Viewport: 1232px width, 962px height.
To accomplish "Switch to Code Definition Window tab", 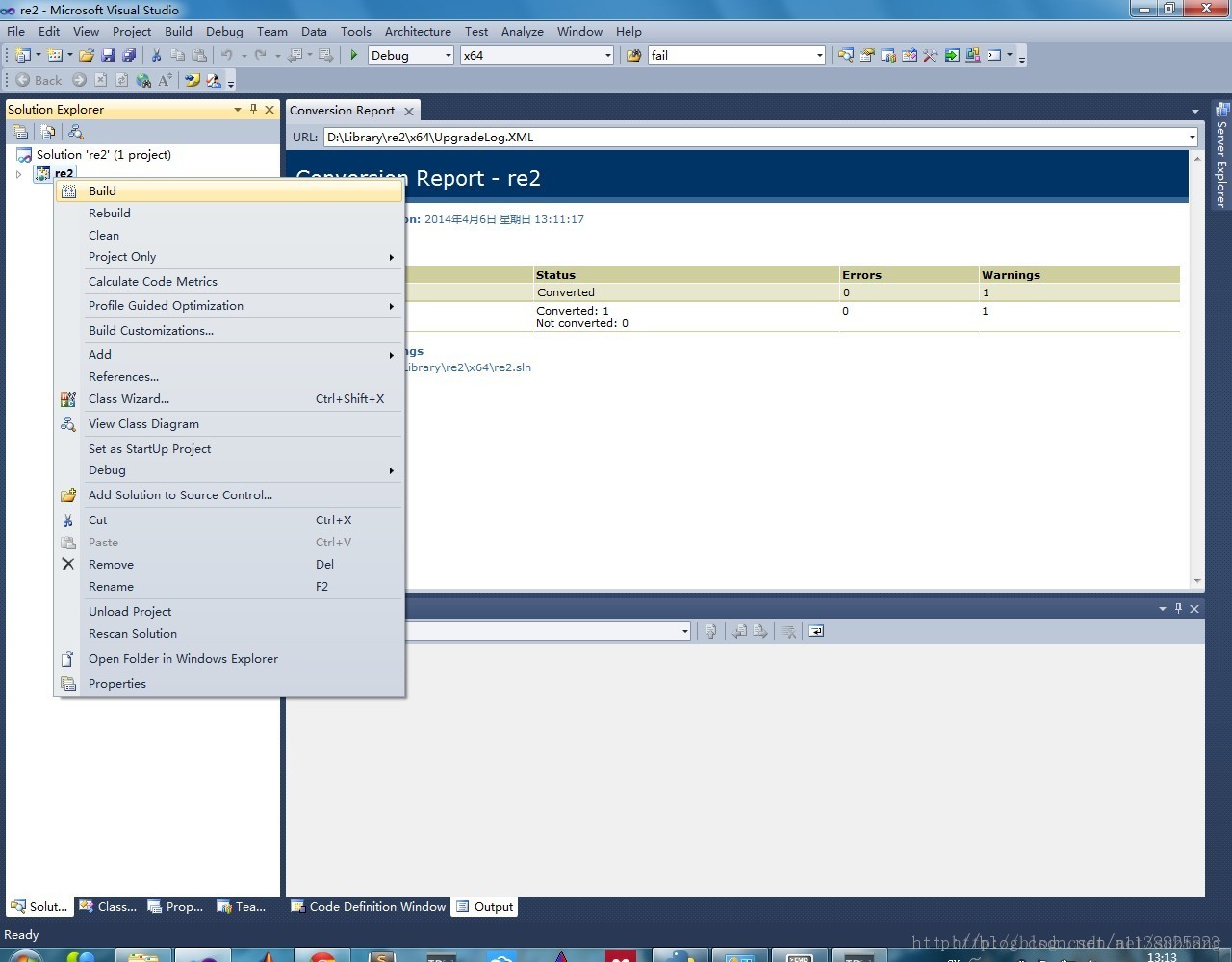I will point(369,906).
